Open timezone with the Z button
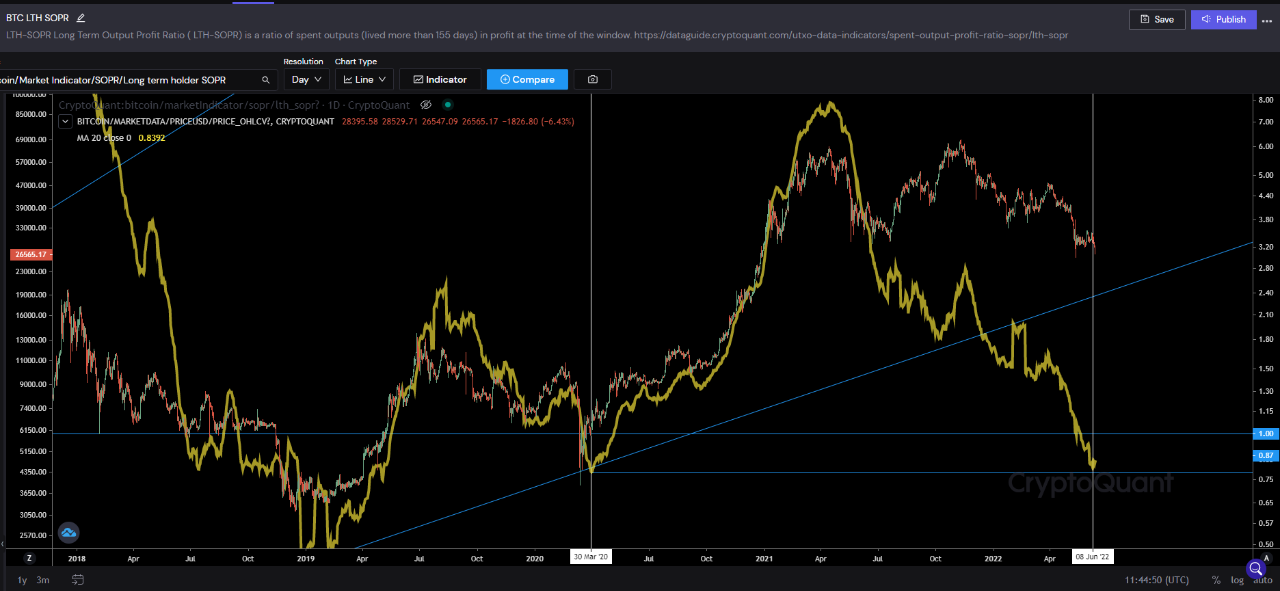The height and width of the screenshot is (591, 1280). [x=30, y=557]
